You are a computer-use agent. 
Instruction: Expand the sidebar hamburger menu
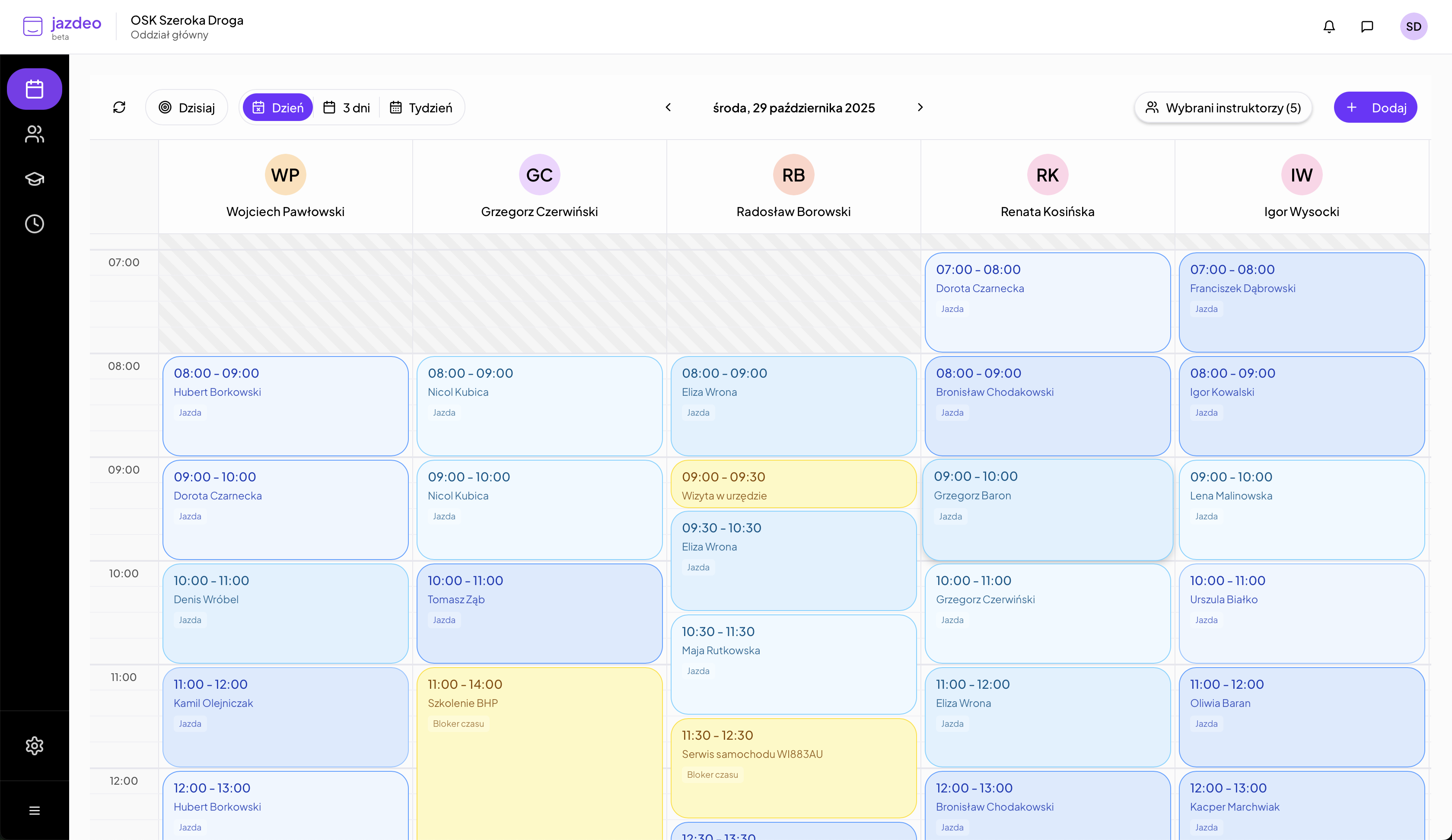pos(35,811)
